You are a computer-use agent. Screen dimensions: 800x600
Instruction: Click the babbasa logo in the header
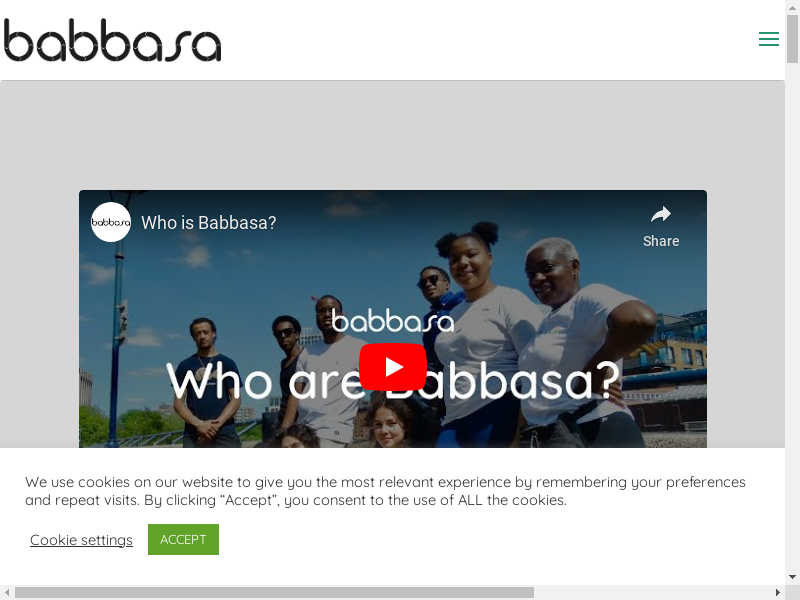click(112, 40)
